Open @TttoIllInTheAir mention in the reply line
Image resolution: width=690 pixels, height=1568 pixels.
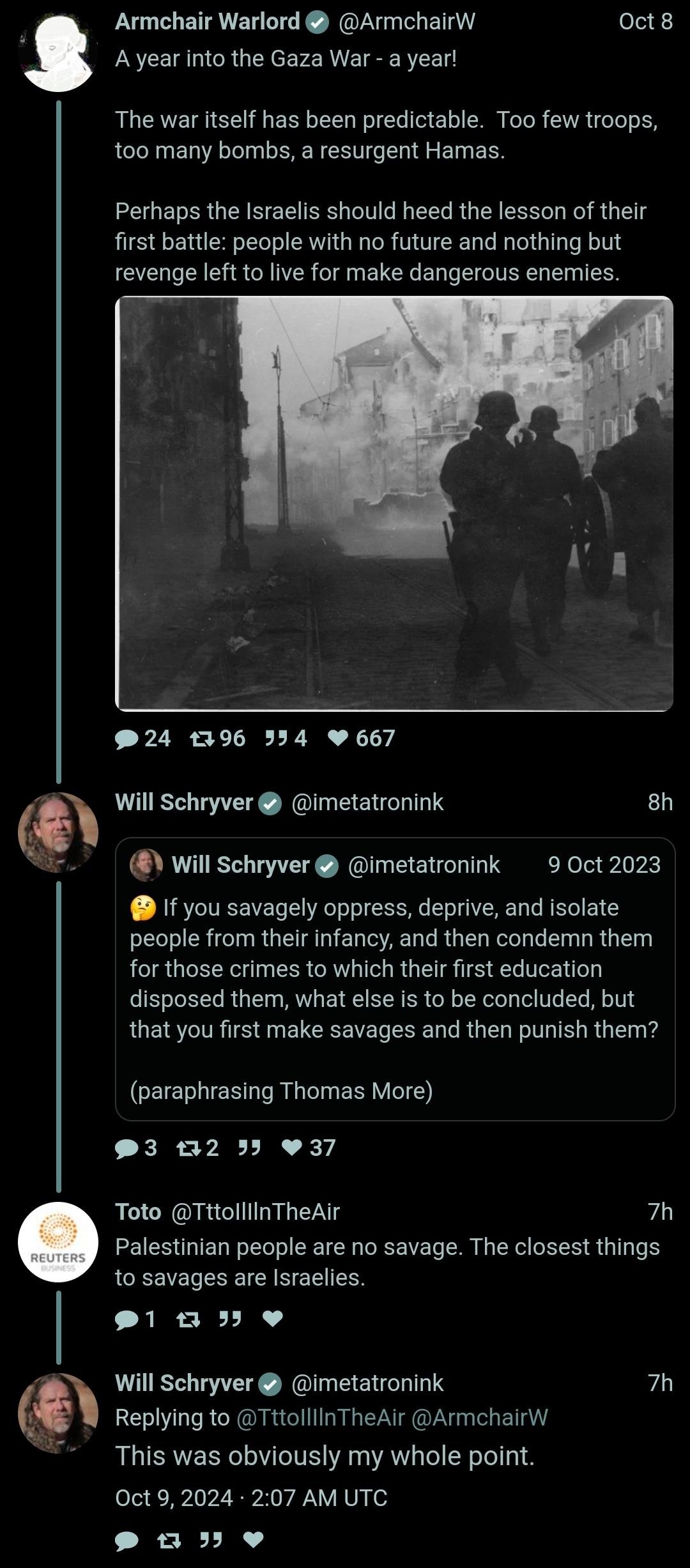[x=321, y=1417]
